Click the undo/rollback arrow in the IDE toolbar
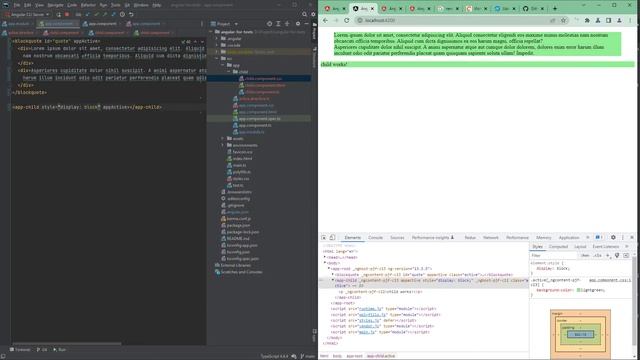This screenshot has width=640, height=360. [x=131, y=14]
